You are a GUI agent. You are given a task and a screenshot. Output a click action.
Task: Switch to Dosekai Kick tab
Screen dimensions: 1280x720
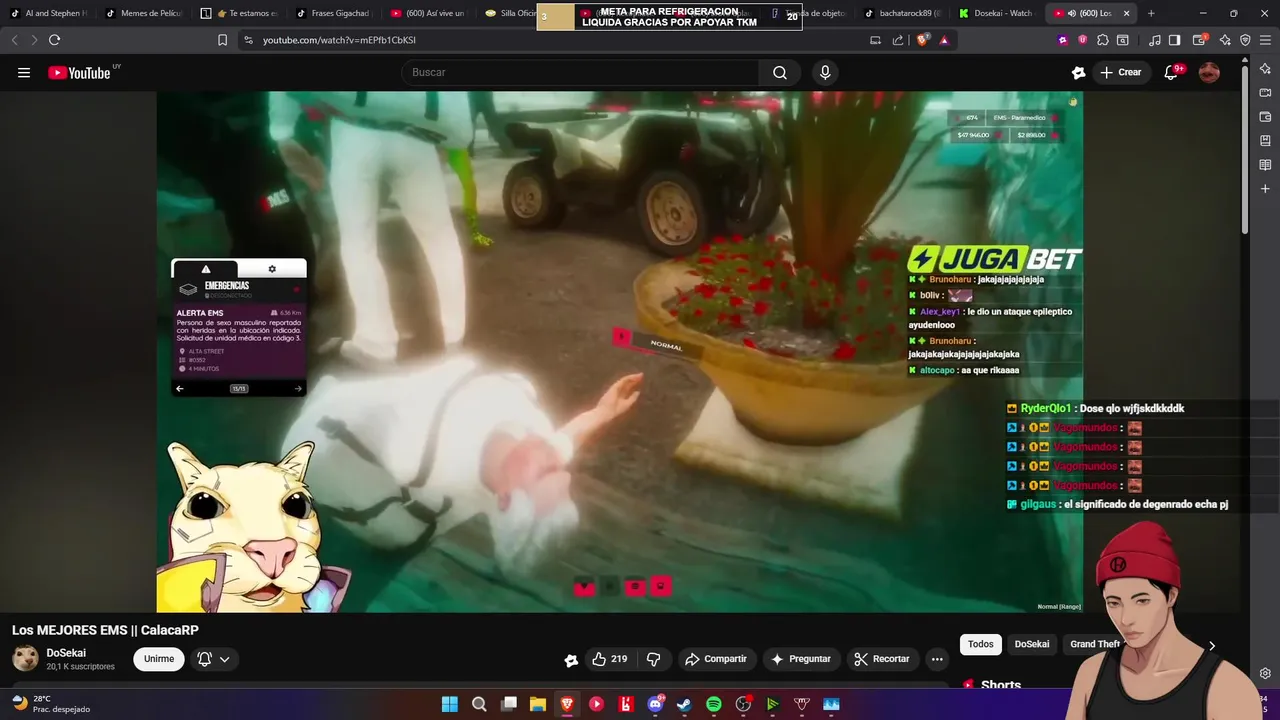[995, 13]
